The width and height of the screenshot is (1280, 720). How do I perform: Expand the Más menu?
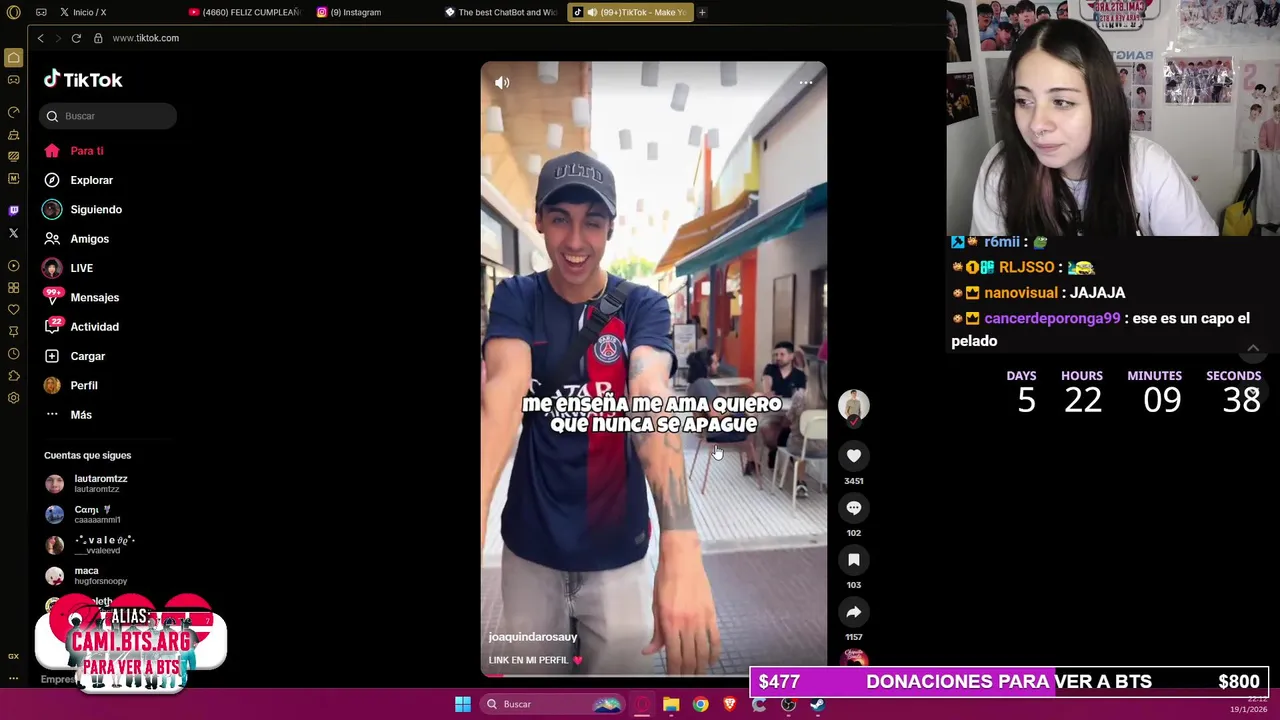tap(68, 415)
